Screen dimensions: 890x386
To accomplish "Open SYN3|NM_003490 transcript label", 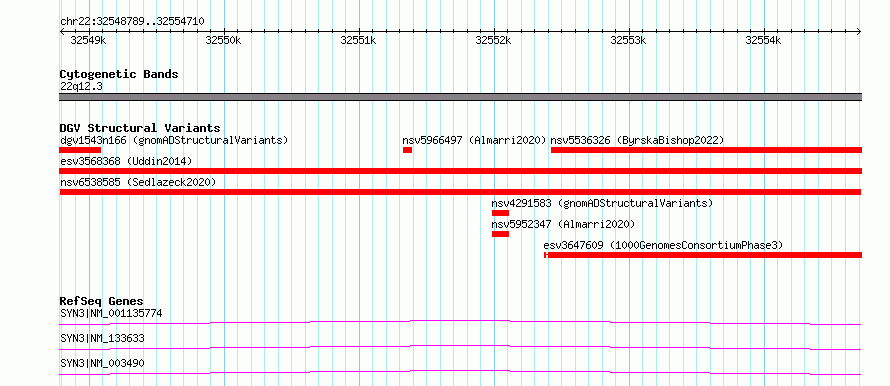I will pos(102,363).
